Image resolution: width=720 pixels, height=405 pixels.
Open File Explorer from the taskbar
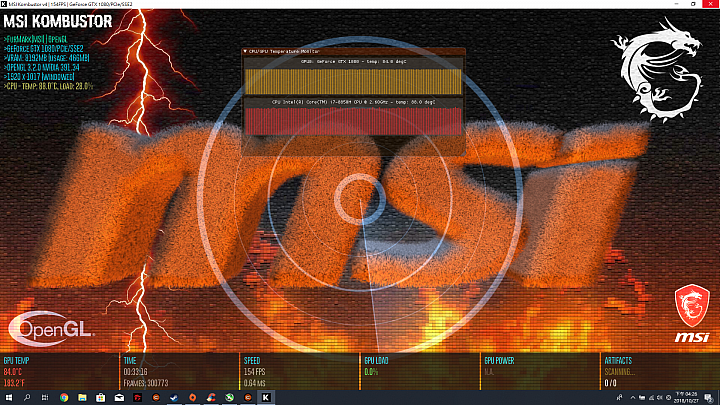coord(82,398)
